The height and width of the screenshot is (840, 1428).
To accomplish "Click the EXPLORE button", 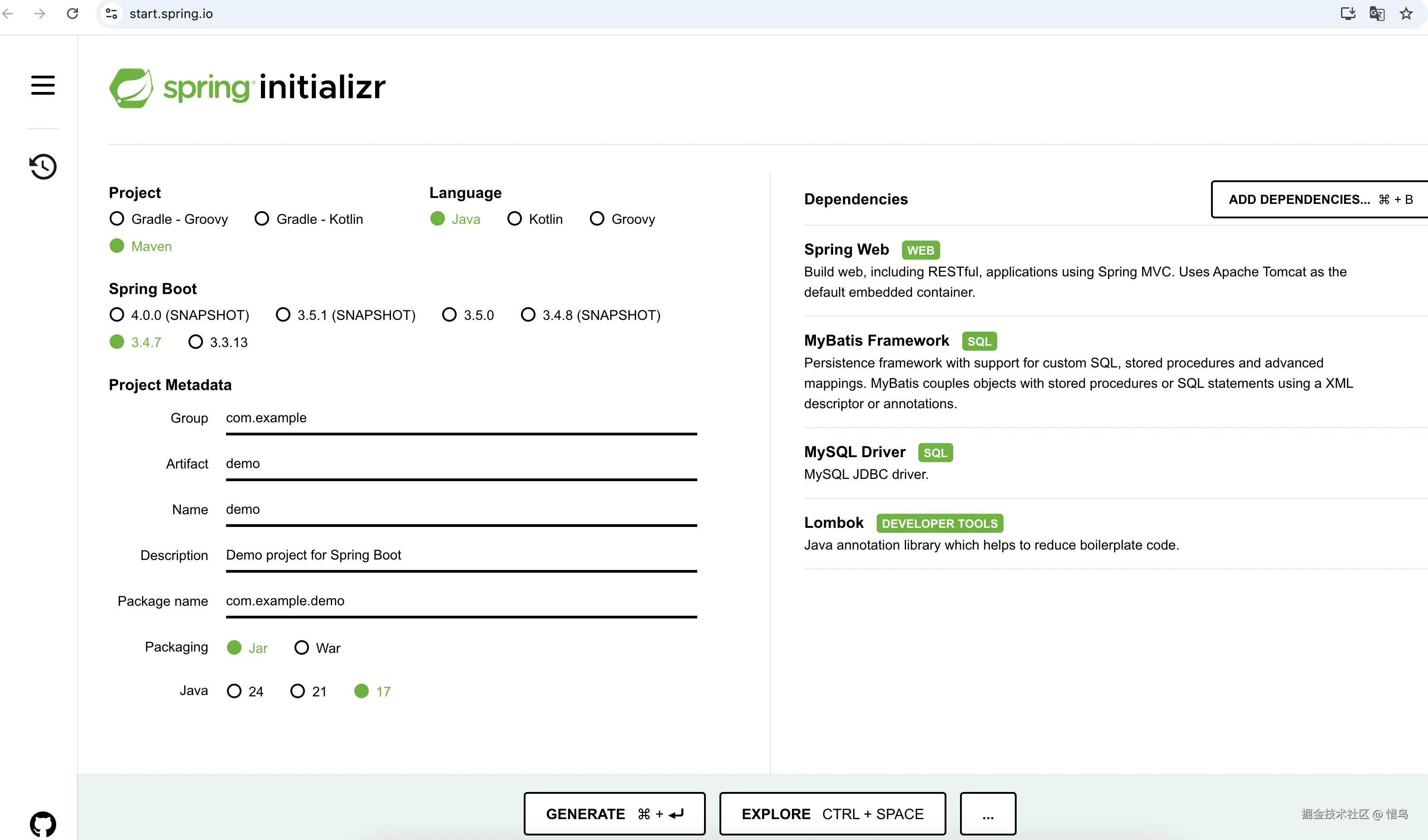I will (x=832, y=814).
